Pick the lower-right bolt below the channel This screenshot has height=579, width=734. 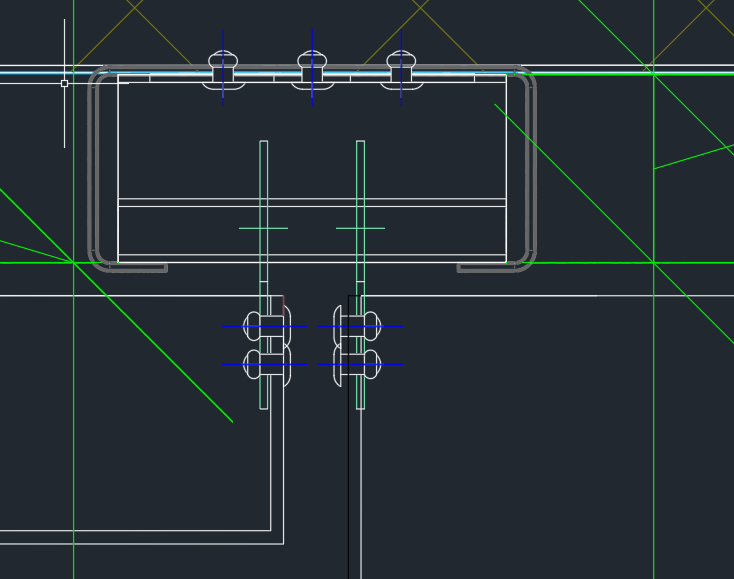coord(358,364)
